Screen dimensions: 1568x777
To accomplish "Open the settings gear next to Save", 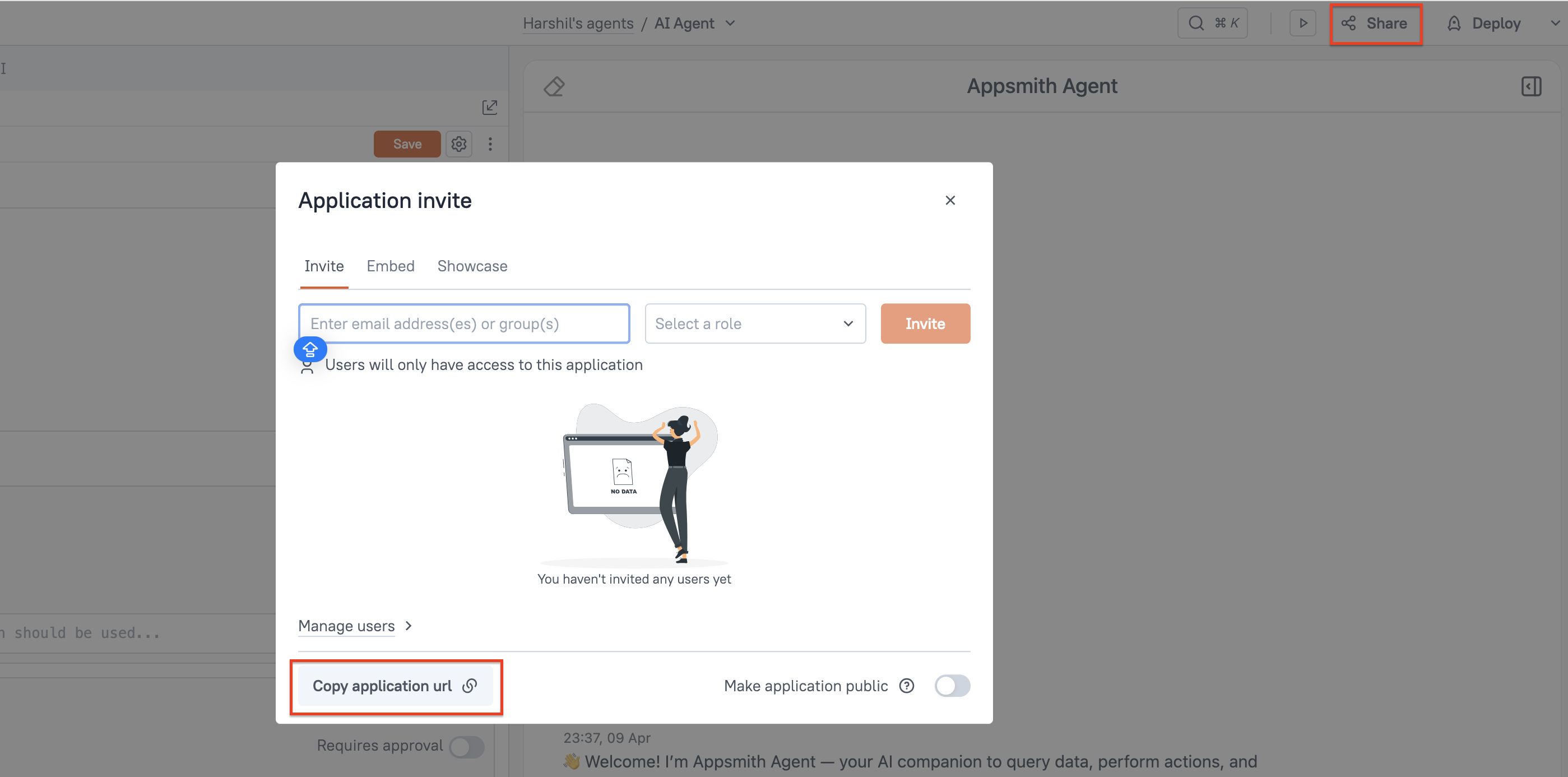I will [x=458, y=144].
